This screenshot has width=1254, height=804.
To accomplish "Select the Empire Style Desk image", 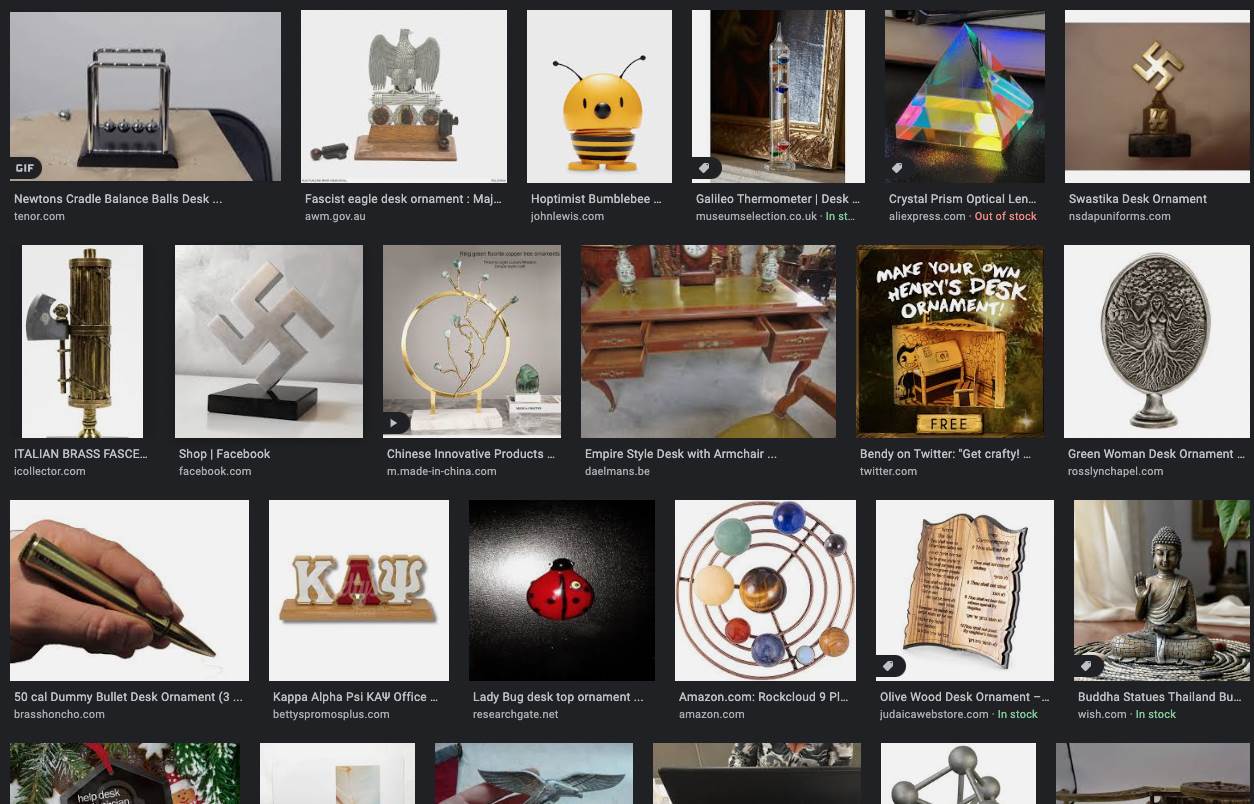I will [x=708, y=341].
